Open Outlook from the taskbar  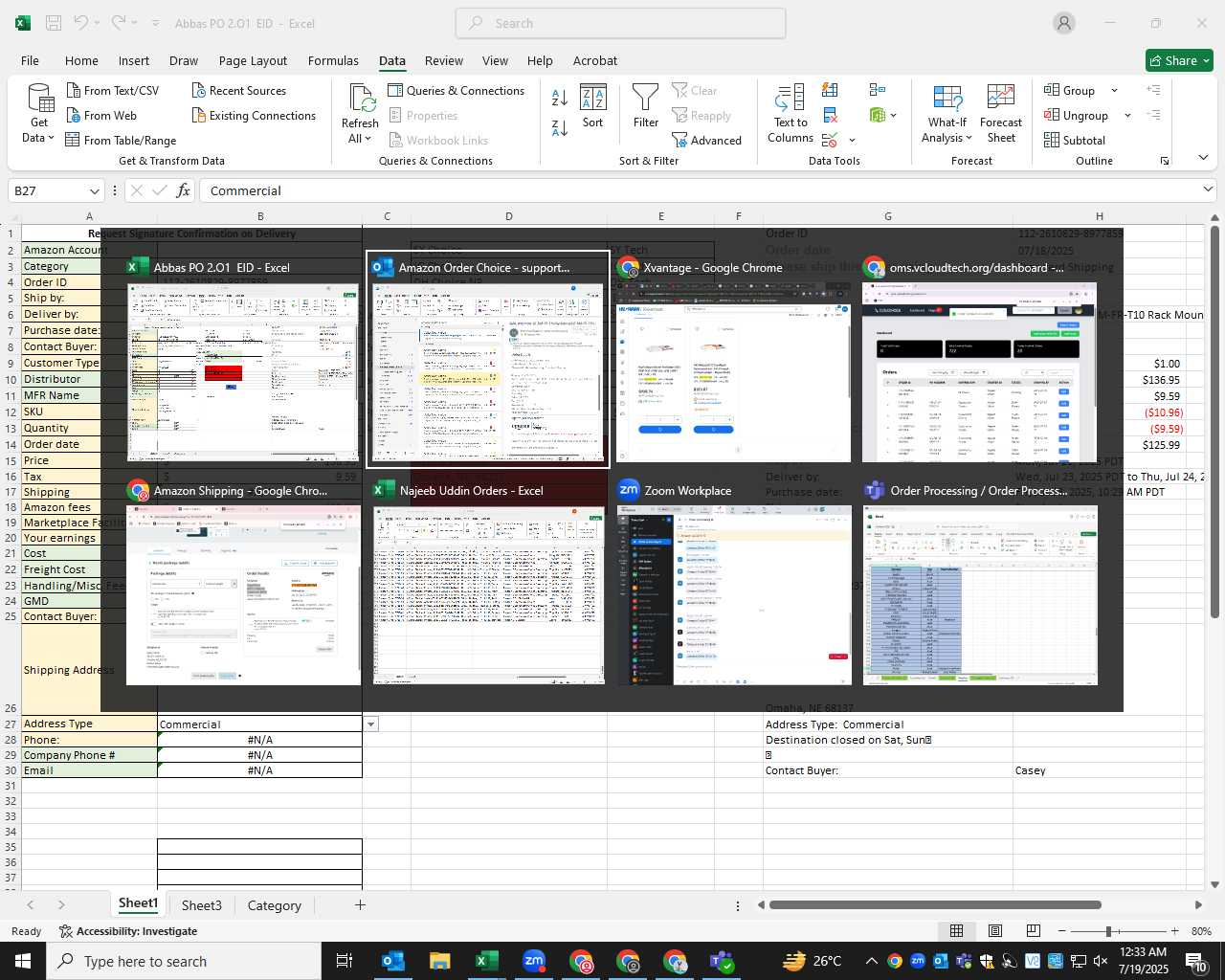(x=393, y=961)
